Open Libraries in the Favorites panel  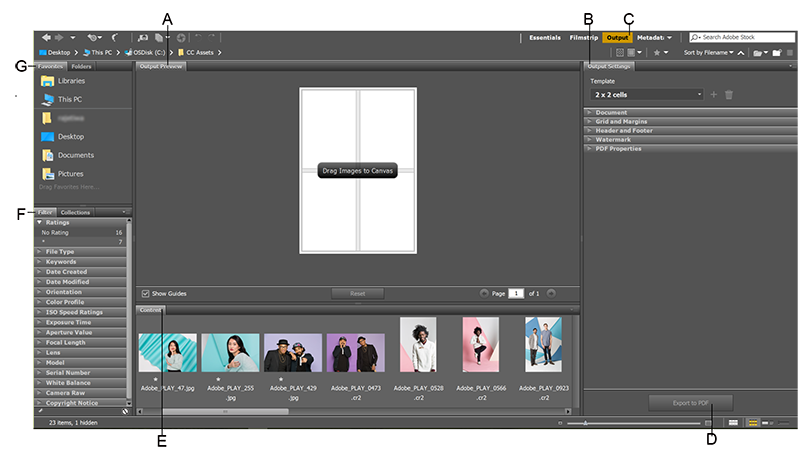click(71, 81)
